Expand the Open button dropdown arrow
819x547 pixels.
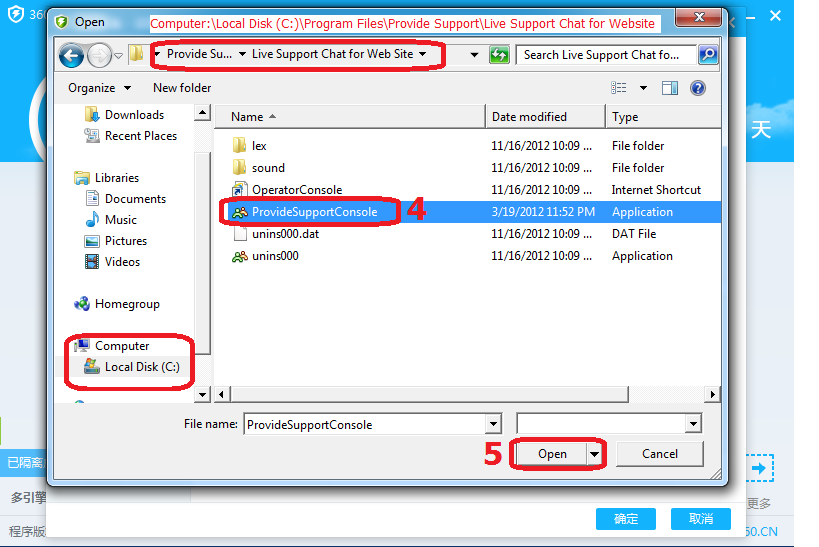pos(594,454)
